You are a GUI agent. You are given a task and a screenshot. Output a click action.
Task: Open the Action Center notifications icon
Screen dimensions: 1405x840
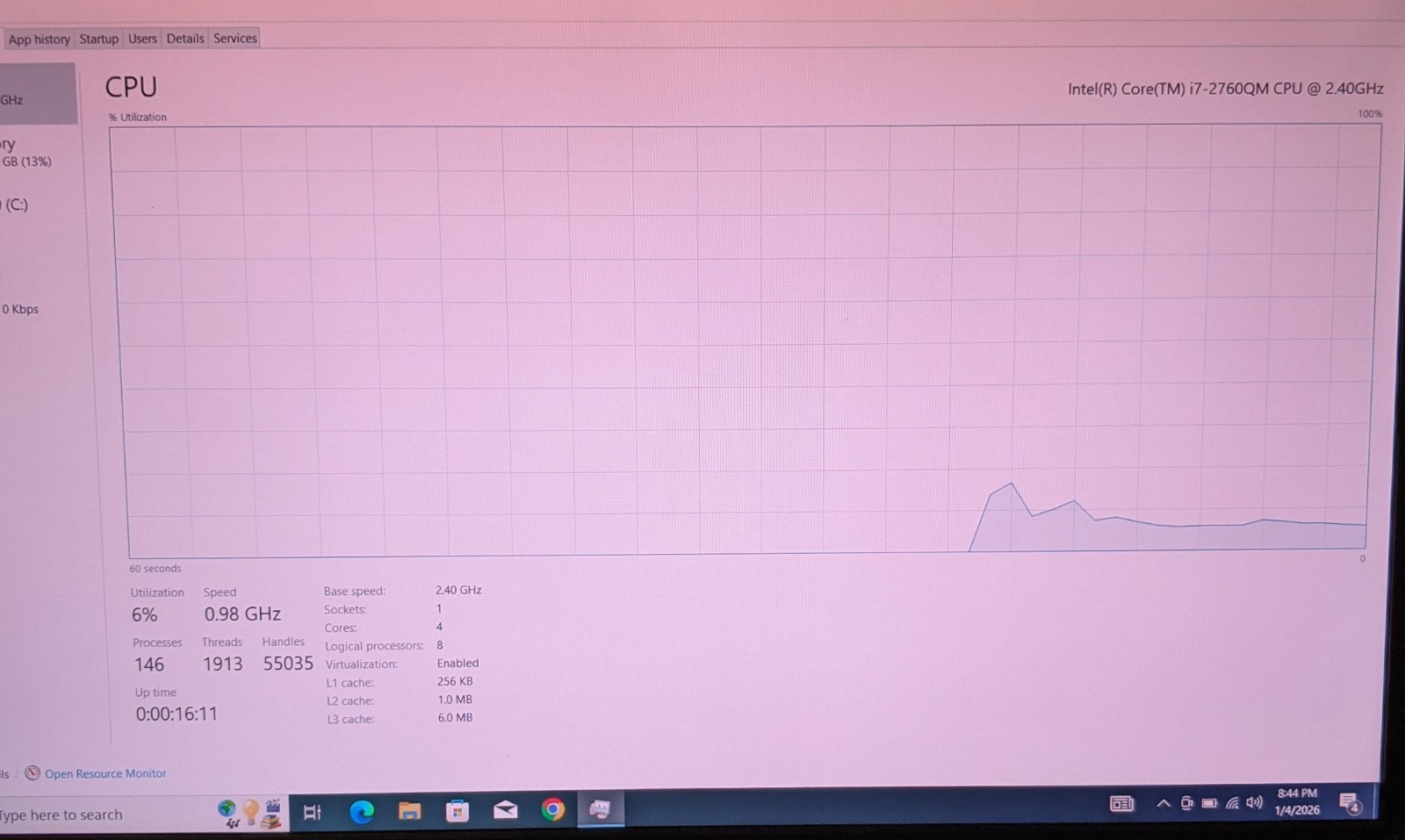1351,802
